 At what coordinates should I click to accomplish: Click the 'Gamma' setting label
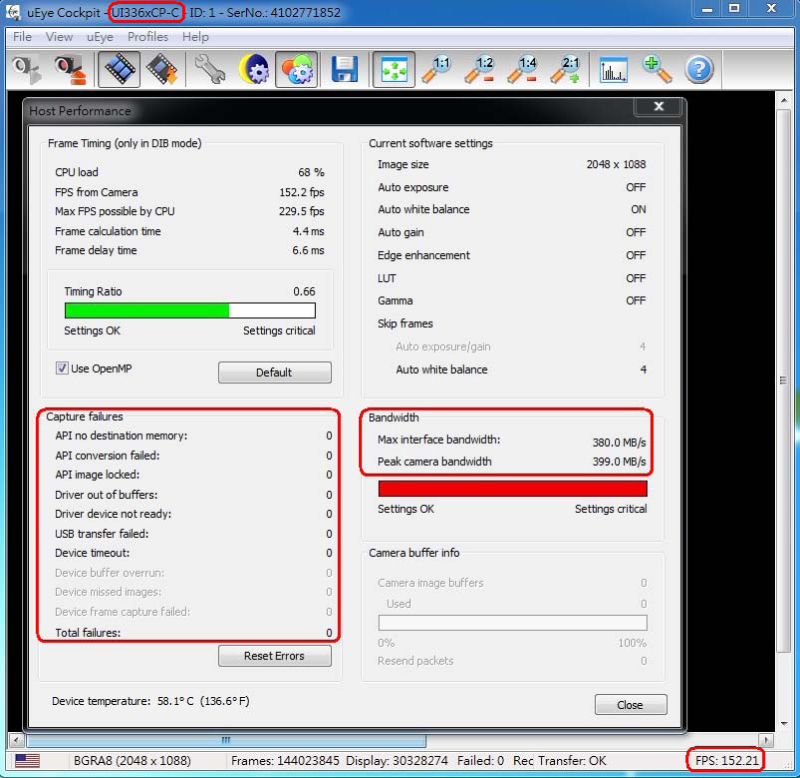(x=395, y=300)
